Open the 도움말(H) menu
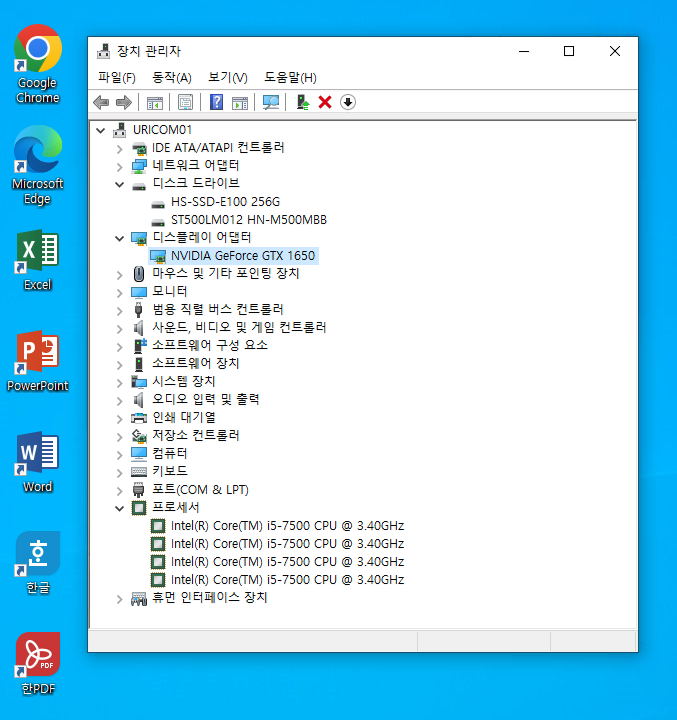The width and height of the screenshot is (677, 720). pos(290,78)
